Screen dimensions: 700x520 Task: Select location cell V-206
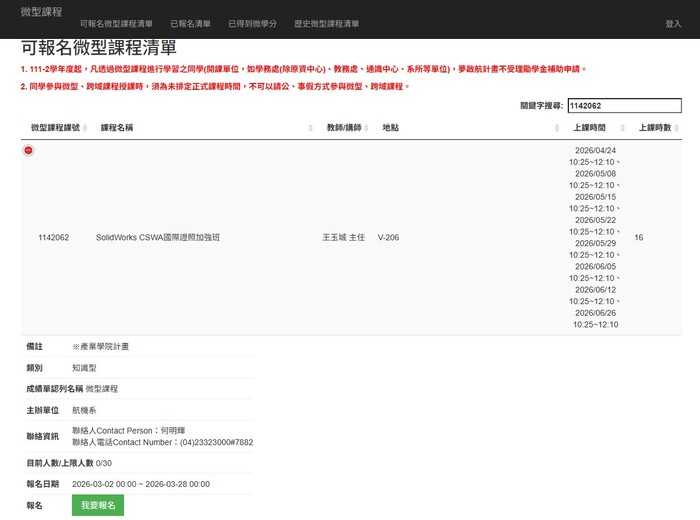(388, 237)
